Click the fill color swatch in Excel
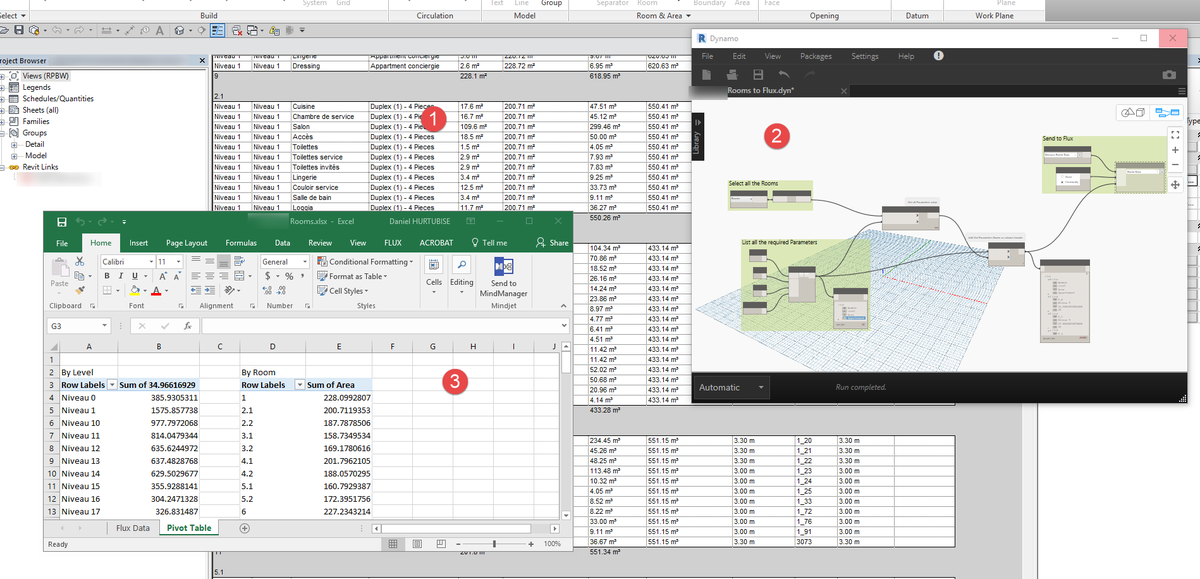The height and width of the screenshot is (579, 1200). click(133, 291)
